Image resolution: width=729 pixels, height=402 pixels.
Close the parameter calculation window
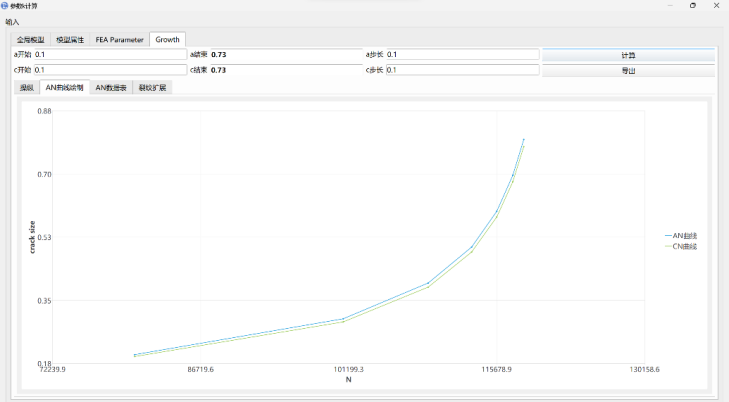pyautogui.click(x=716, y=6)
